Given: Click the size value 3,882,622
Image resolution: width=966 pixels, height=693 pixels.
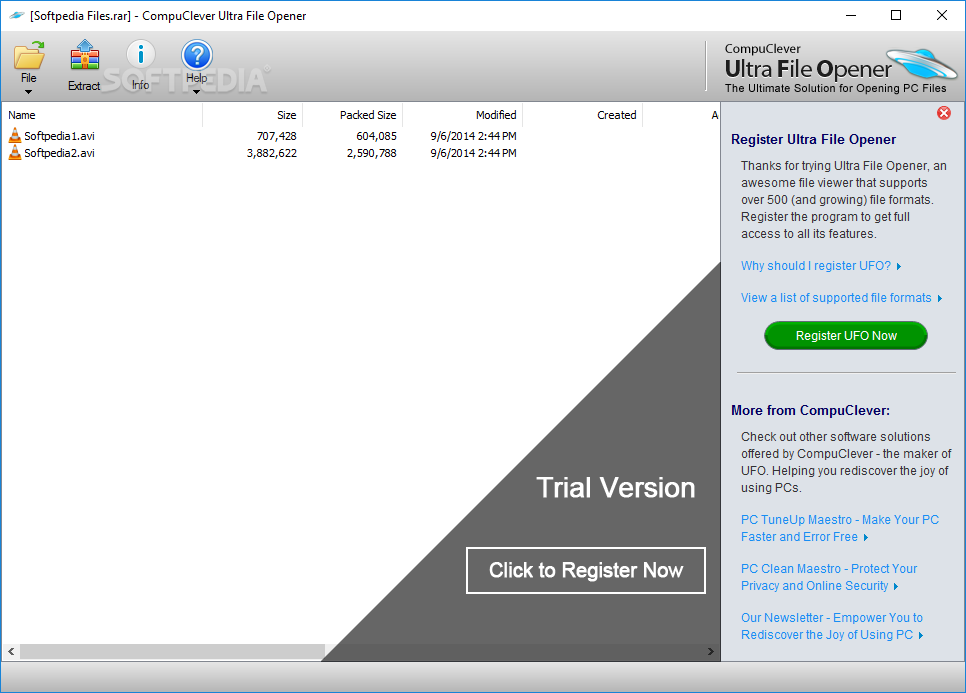Looking at the screenshot, I should click(x=272, y=153).
